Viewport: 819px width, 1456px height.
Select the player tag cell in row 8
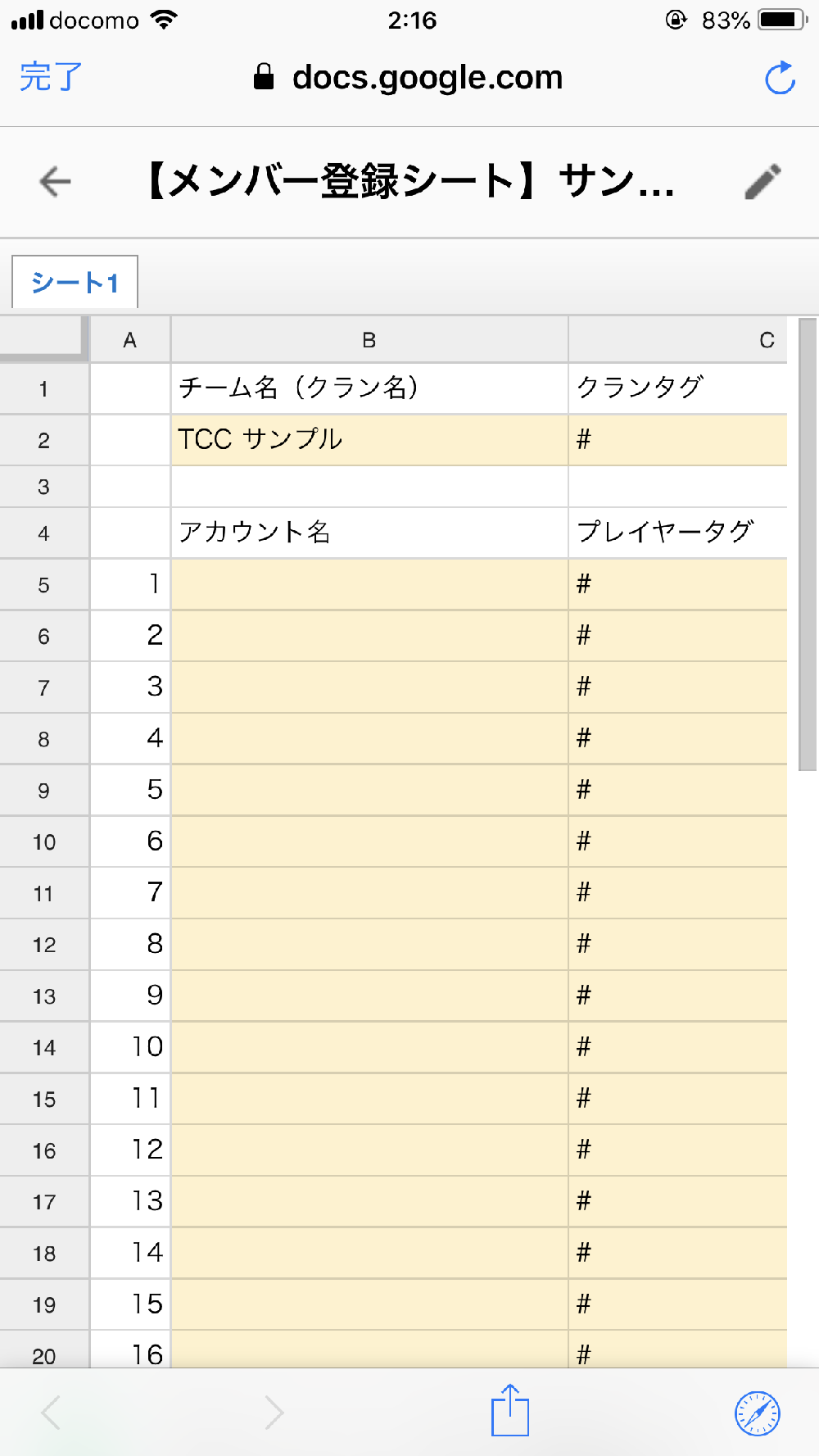point(677,738)
